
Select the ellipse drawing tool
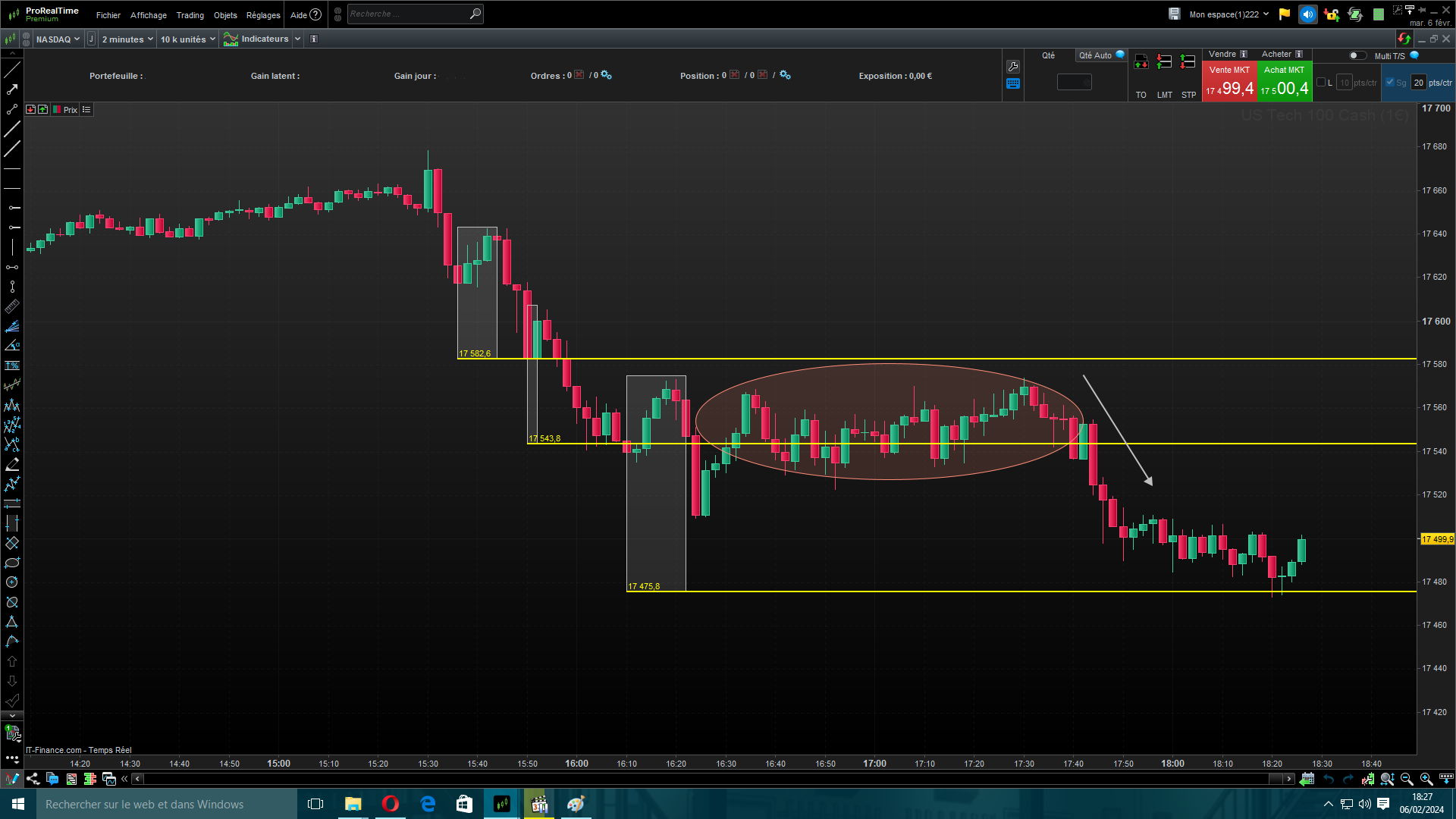pyautogui.click(x=12, y=563)
